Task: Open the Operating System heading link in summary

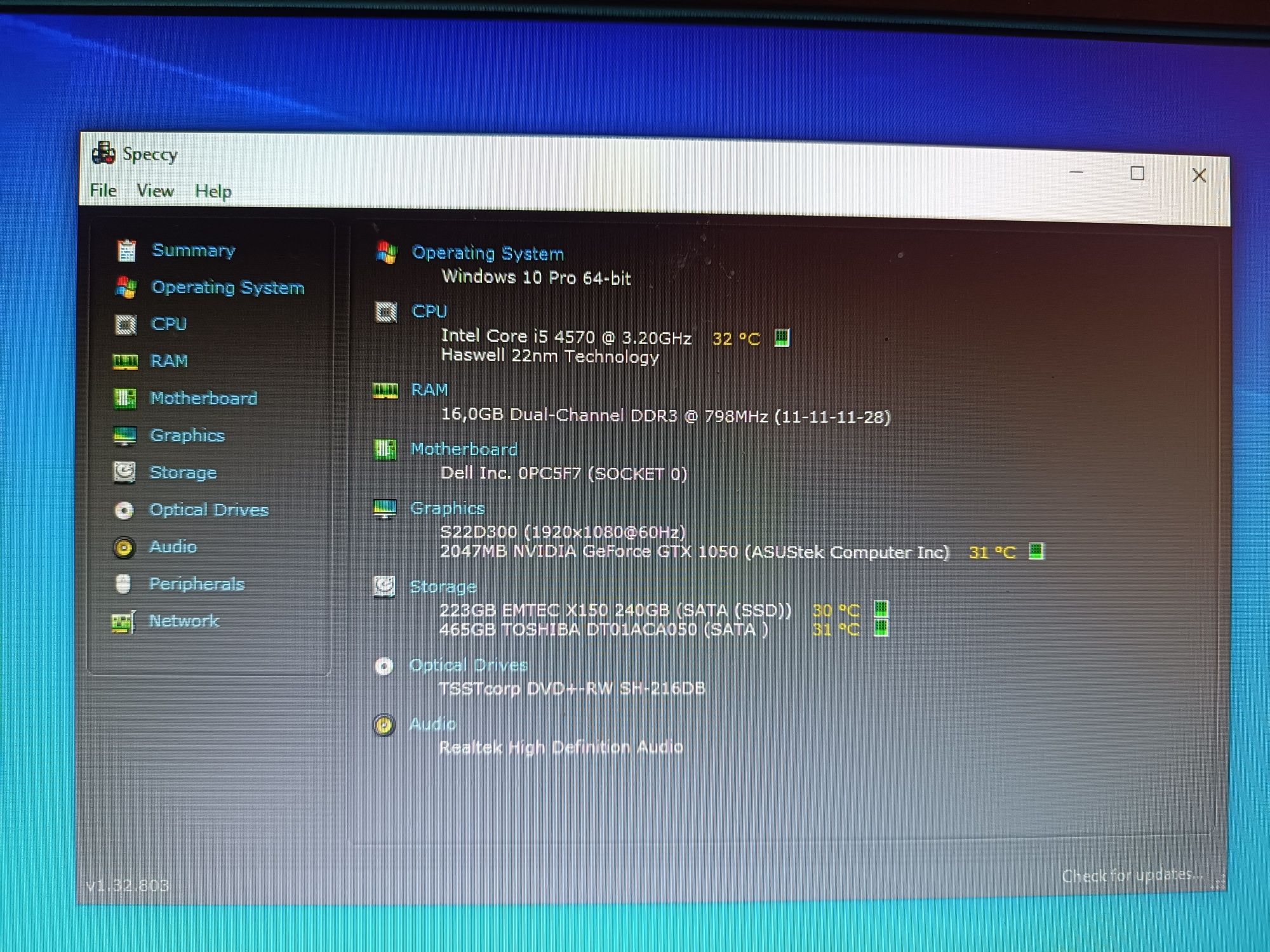Action: pyautogui.click(x=488, y=253)
